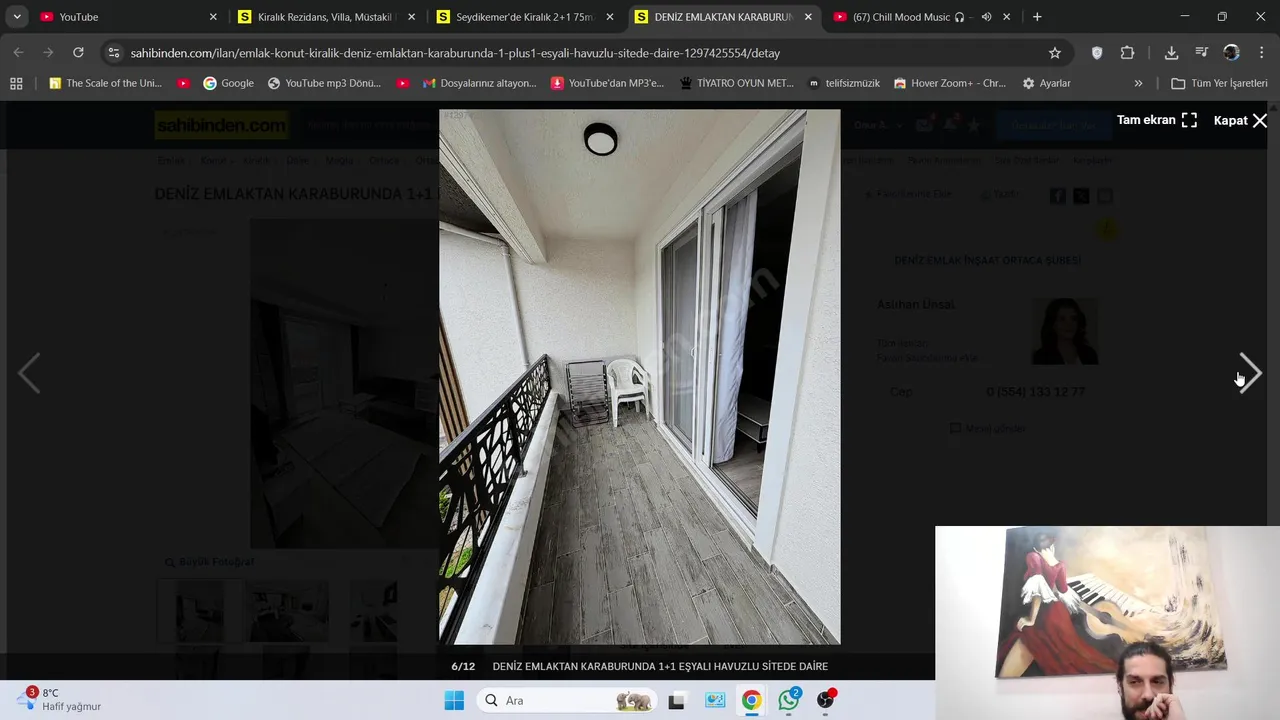Switch gallery to Tam ekran fullscreen
The image size is (1280, 720).
tap(1157, 120)
